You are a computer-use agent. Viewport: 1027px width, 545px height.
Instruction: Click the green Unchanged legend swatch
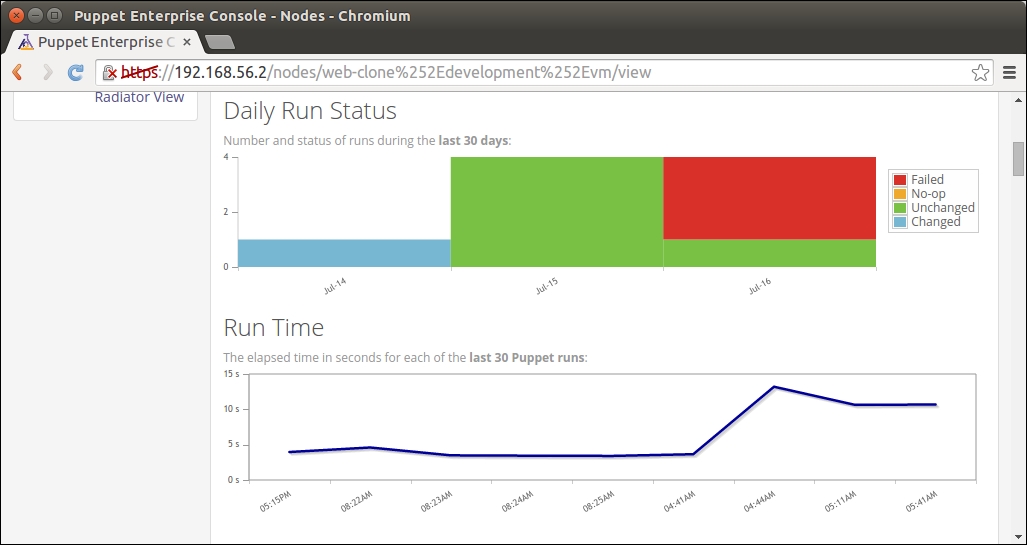(x=900, y=208)
